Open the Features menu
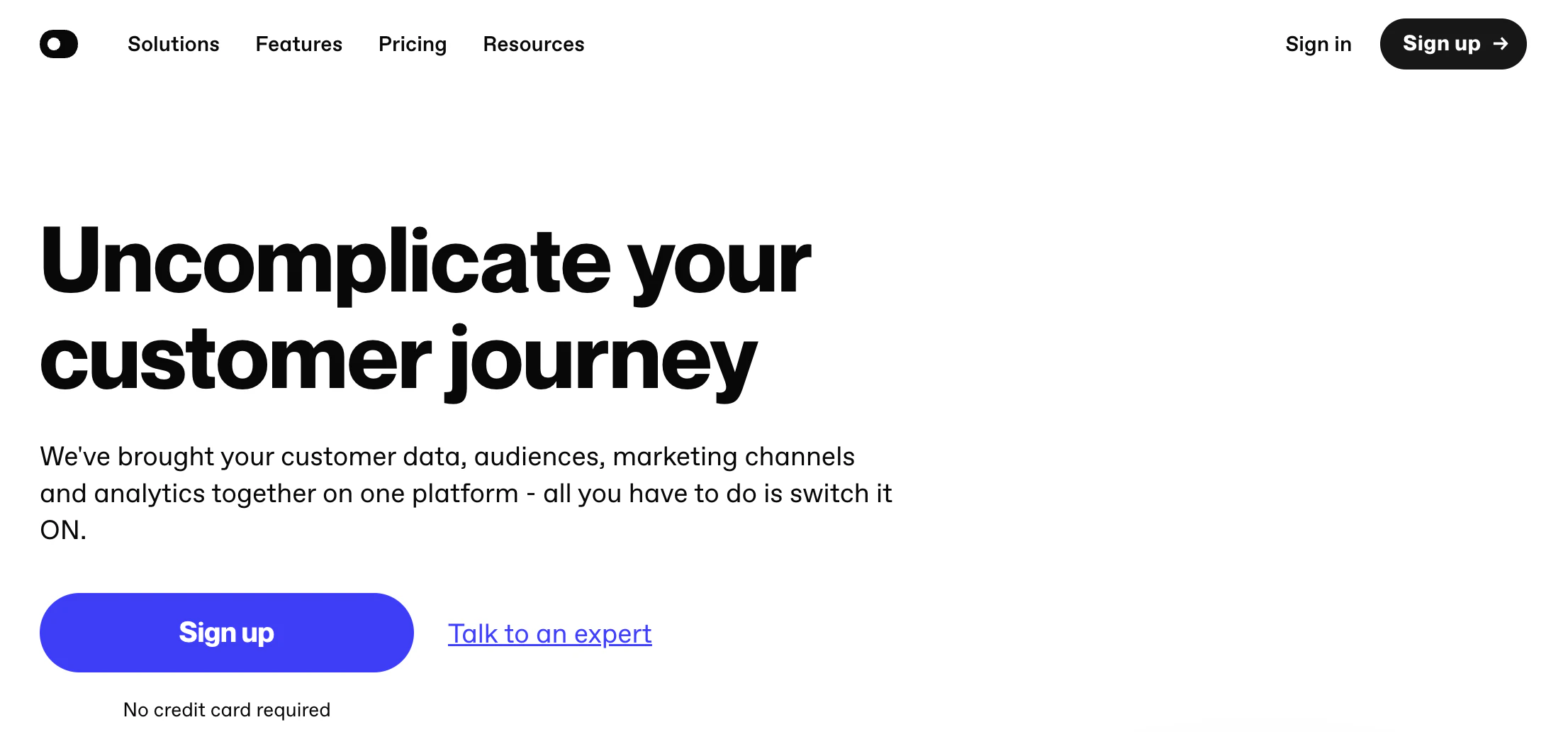Viewport: 1568px width, 732px height. tap(299, 44)
